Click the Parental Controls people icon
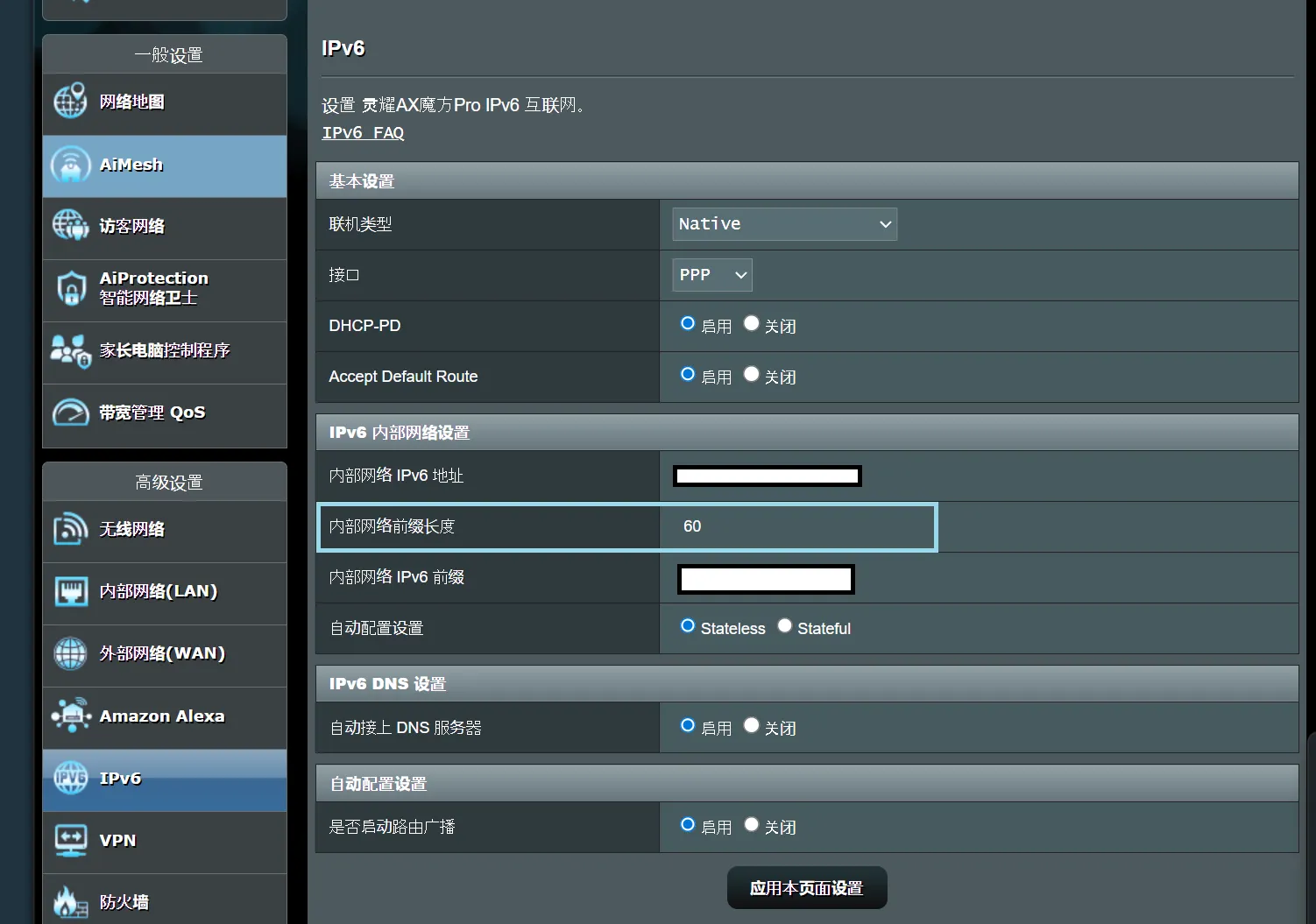This screenshot has width=1316, height=924. 70,350
